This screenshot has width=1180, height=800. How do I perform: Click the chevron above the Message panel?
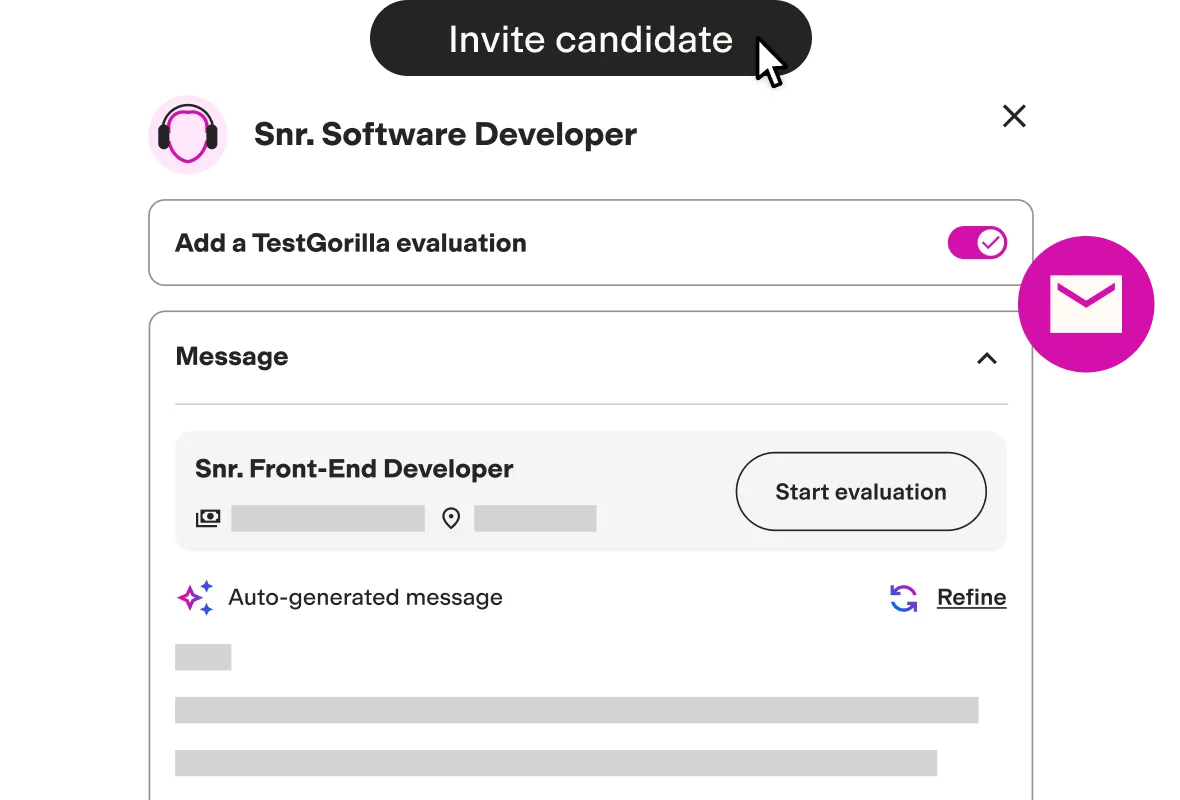coord(986,359)
